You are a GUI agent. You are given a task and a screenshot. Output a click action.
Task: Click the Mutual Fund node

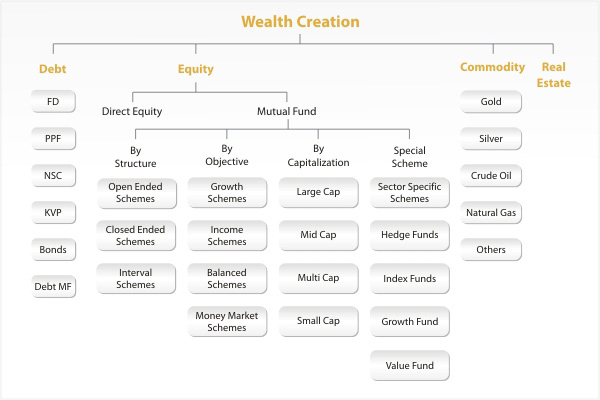coord(287,111)
